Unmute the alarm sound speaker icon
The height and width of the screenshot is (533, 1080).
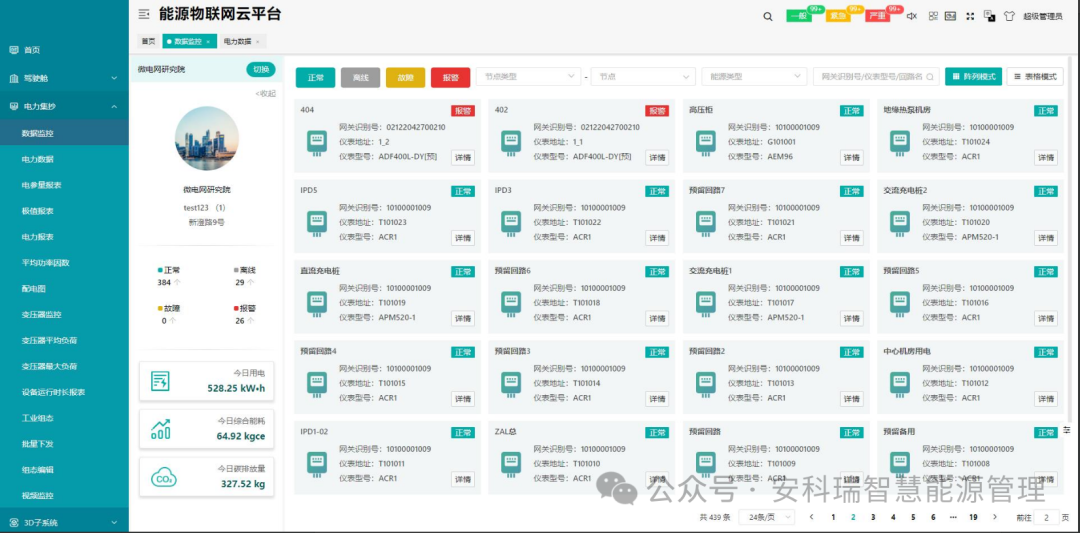(911, 16)
